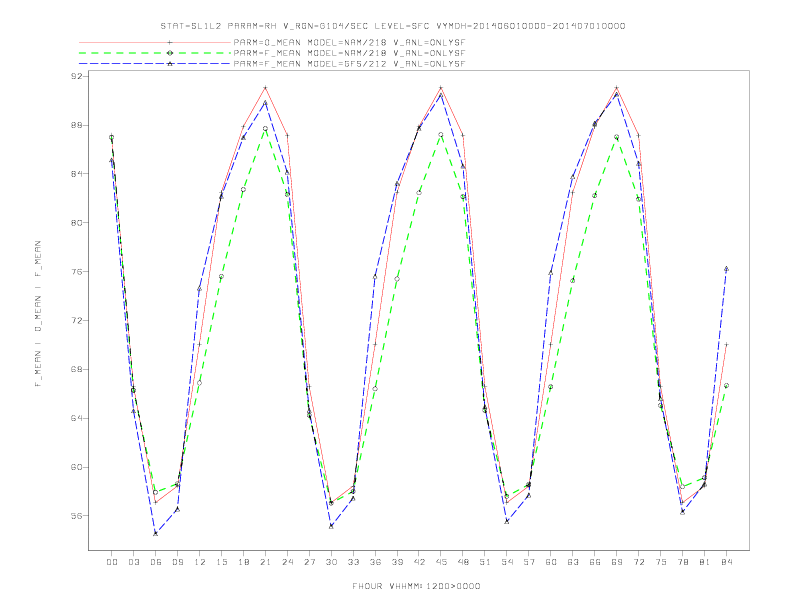Click x-axis tick label 15
Screen dimensions: 792x612
(x=221, y=562)
